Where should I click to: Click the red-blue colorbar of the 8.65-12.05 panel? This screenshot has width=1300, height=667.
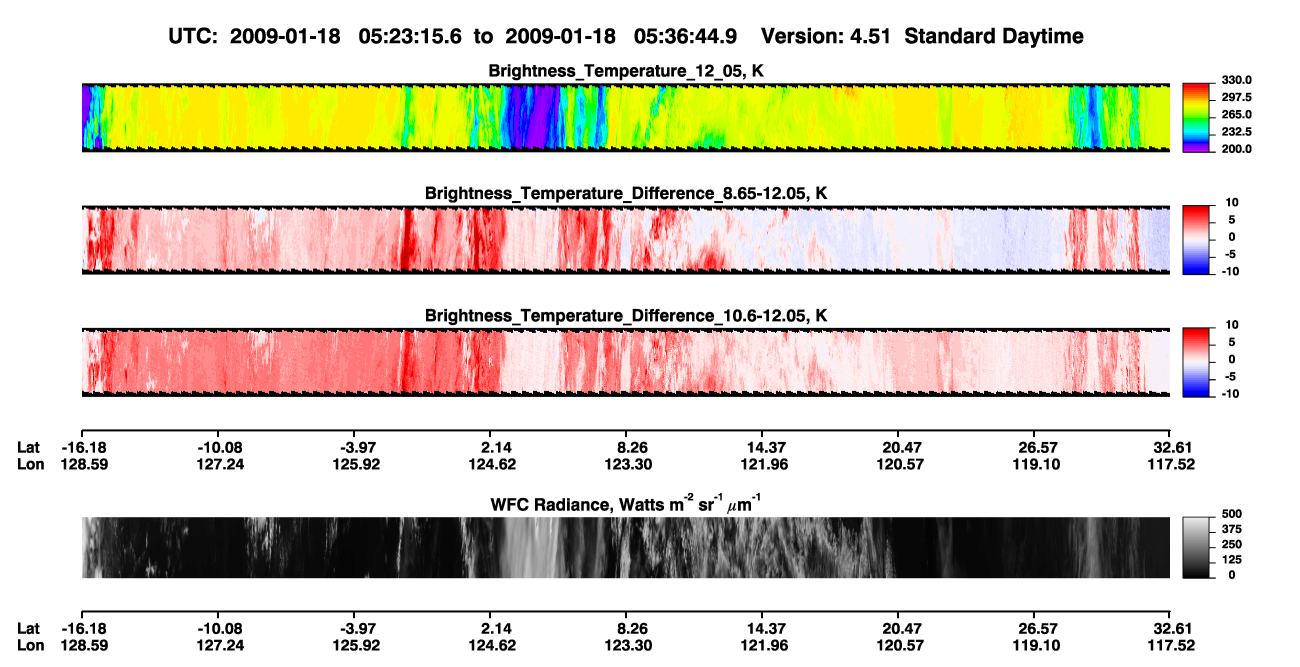tap(1196, 240)
